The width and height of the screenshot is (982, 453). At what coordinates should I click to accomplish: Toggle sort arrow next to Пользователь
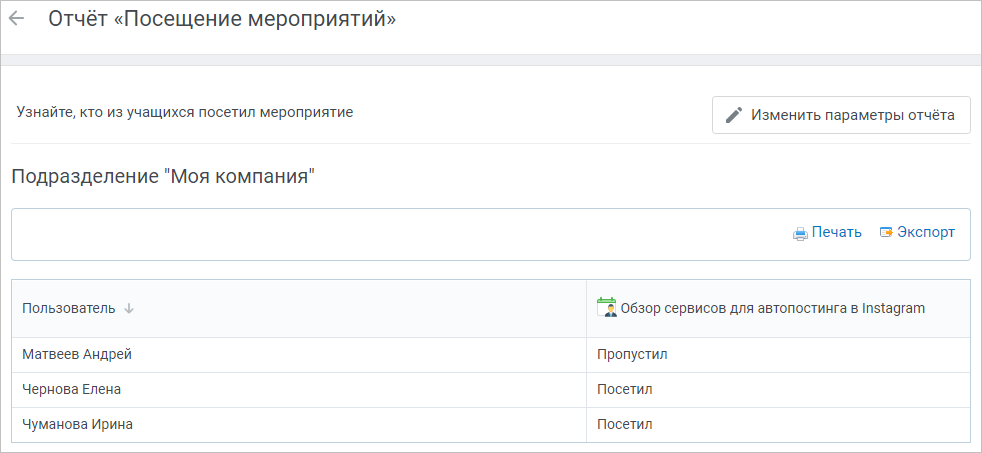(x=129, y=308)
